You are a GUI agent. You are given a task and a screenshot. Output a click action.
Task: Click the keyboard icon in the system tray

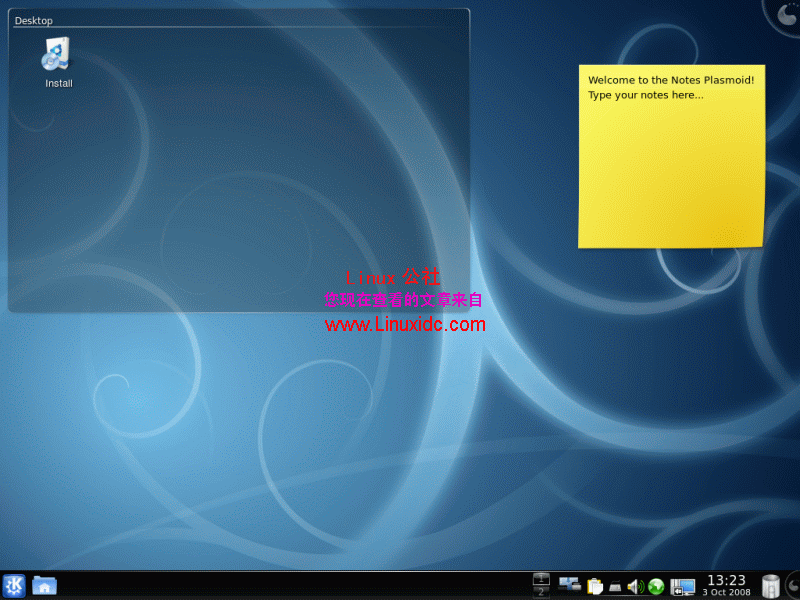click(x=615, y=585)
